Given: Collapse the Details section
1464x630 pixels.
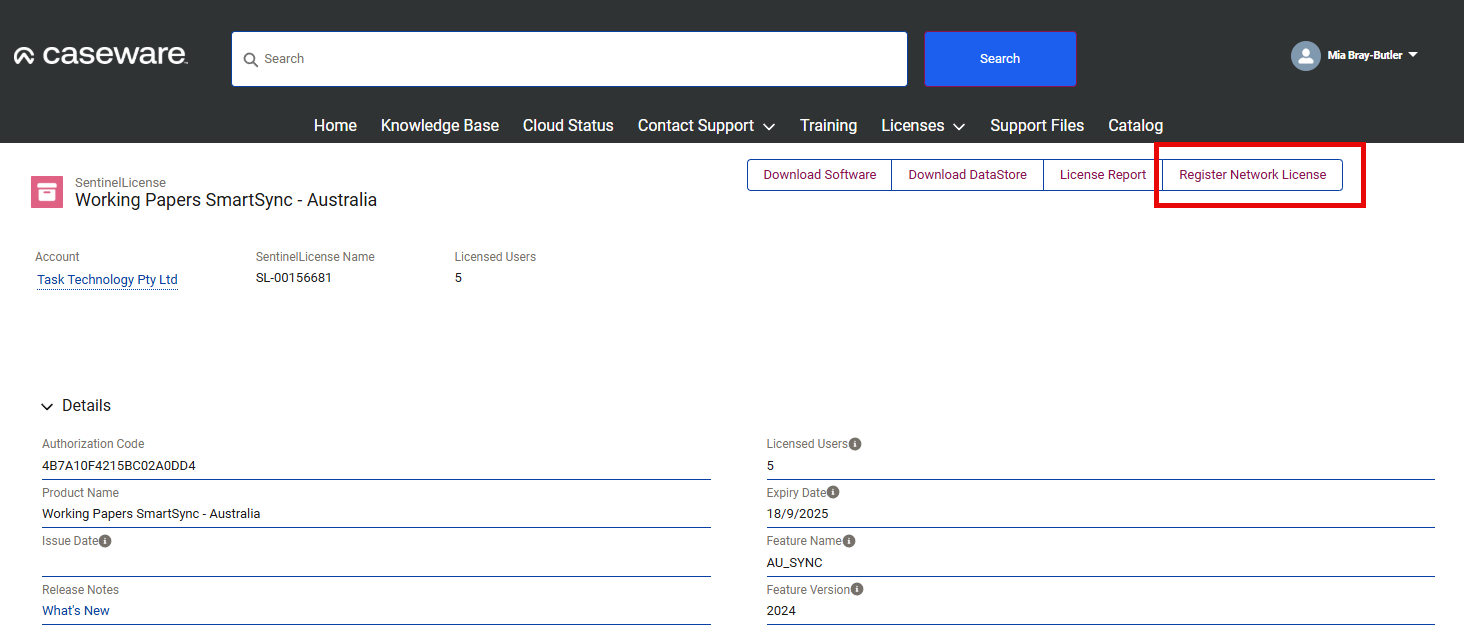Looking at the screenshot, I should (47, 406).
